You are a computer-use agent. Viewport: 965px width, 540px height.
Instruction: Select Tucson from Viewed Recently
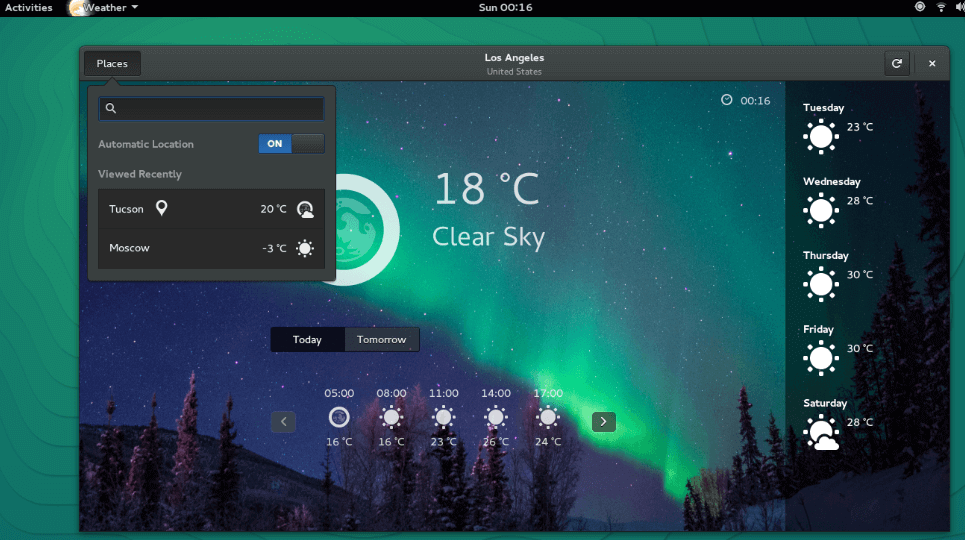pos(211,209)
